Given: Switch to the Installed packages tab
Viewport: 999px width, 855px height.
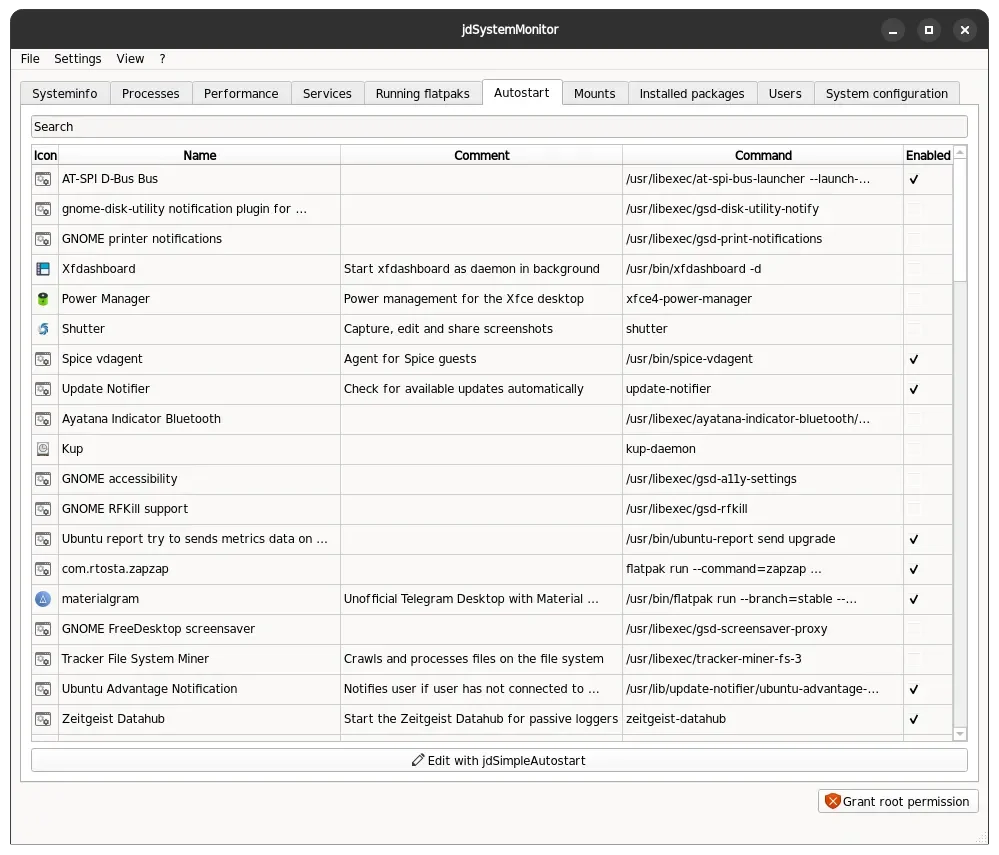Looking at the screenshot, I should [x=692, y=94].
